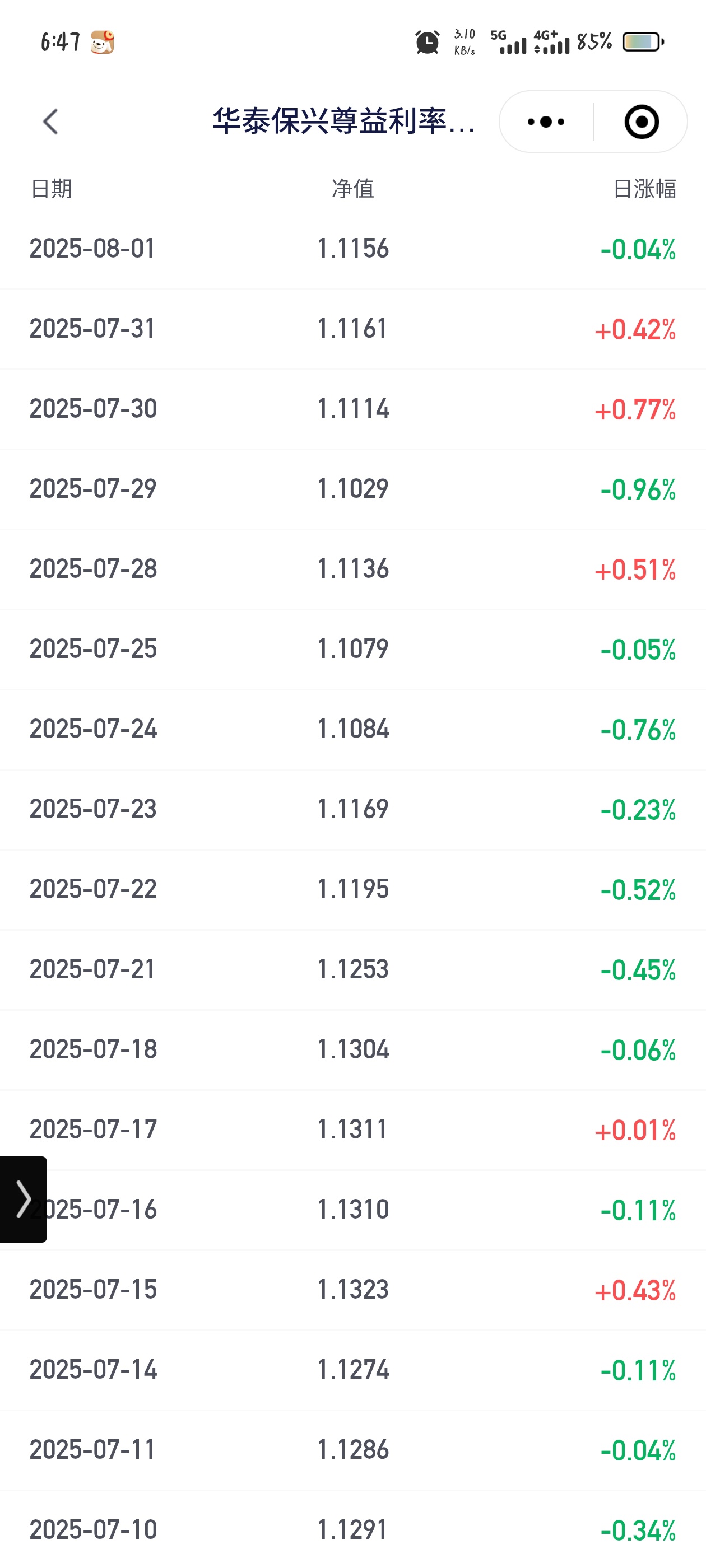The height and width of the screenshot is (1568, 706).
Task: Open the three-dots mini program menu
Action: (x=546, y=122)
